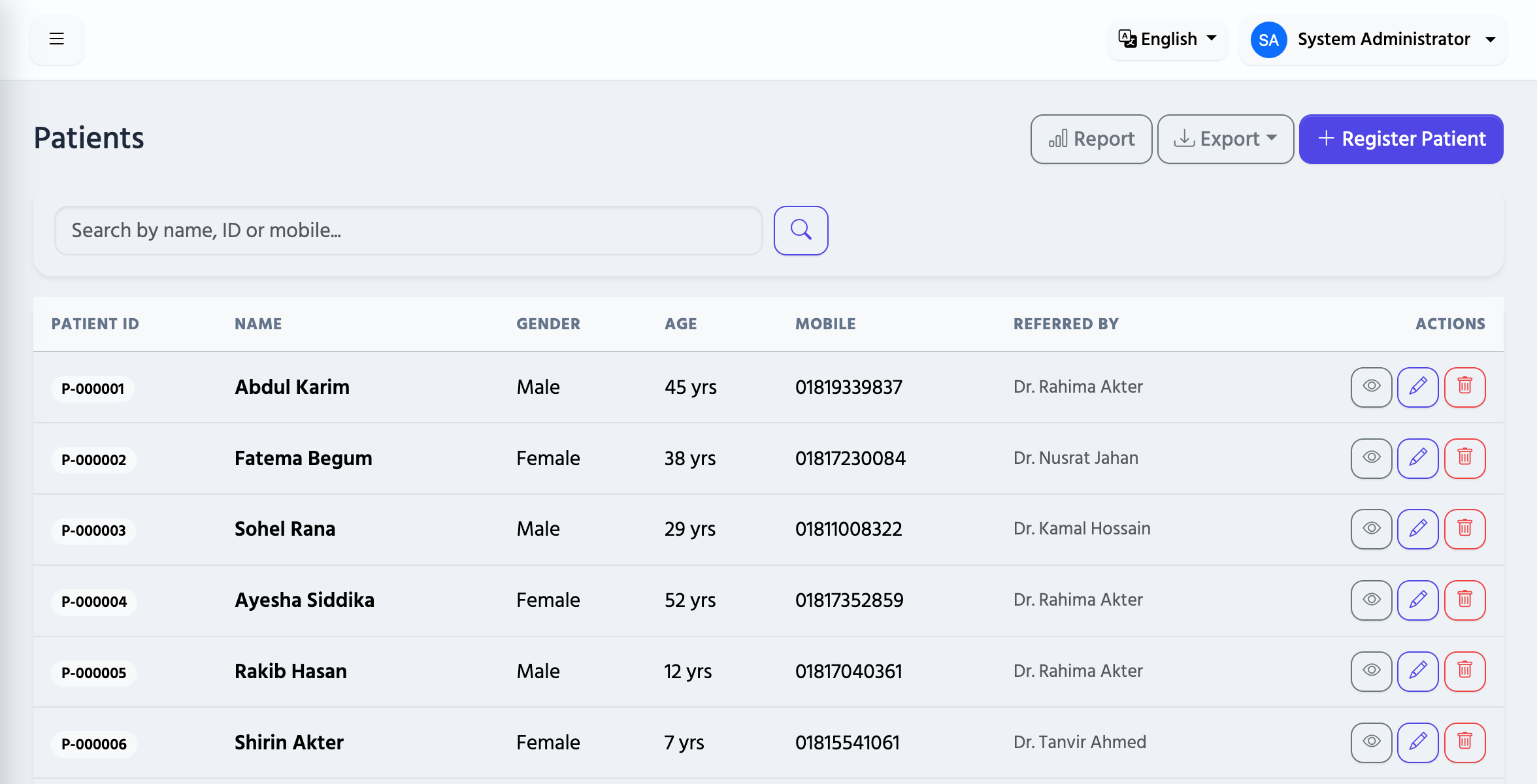Click the NAME column header
Viewport: 1537px width, 784px height.
258,324
